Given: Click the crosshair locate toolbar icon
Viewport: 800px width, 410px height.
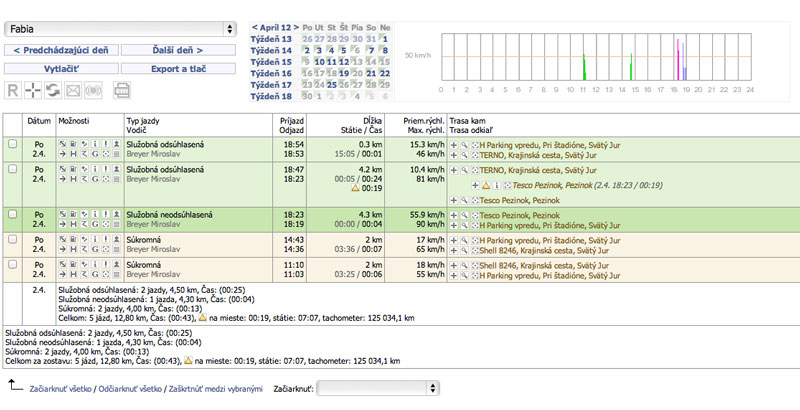Looking at the screenshot, I should 33,90.
